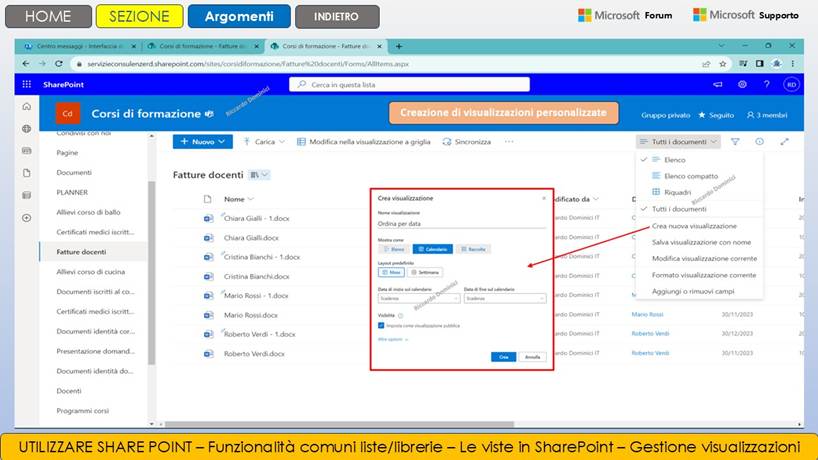Click the Annulla button in dialog
Screen dimensions: 818x460
pos(532,357)
